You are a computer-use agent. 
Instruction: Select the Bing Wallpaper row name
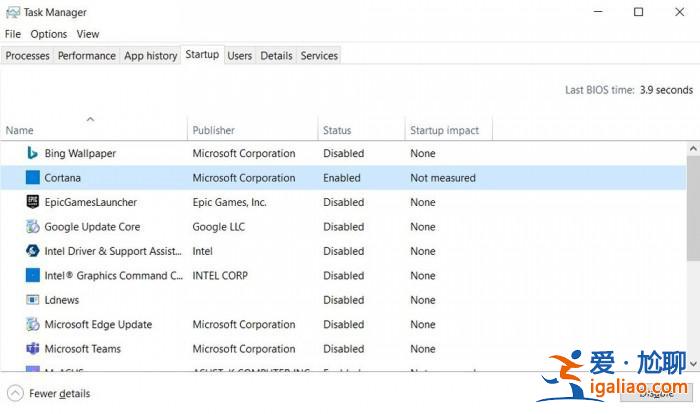coord(80,153)
